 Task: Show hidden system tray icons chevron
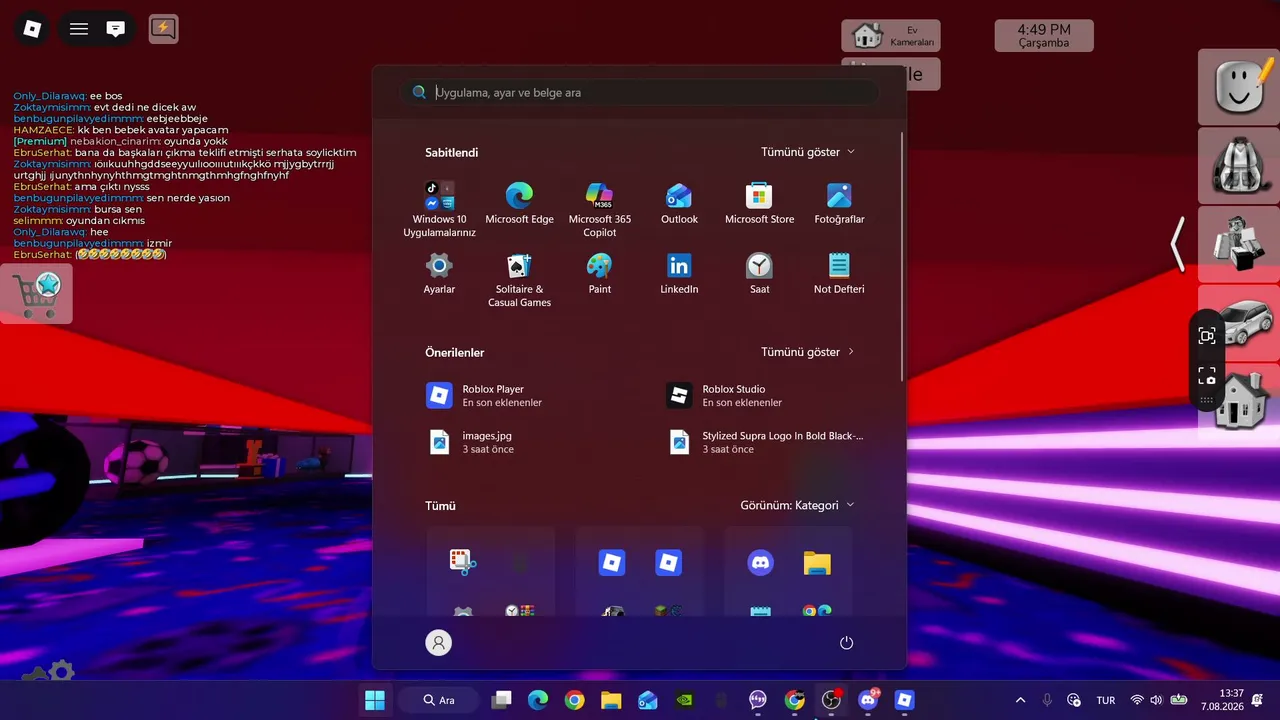(x=1020, y=700)
